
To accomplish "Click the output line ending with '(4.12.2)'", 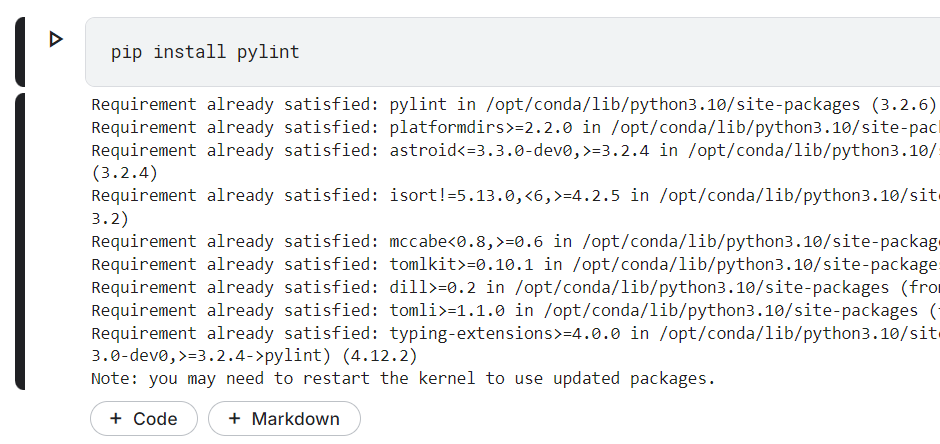I will click(x=254, y=356).
